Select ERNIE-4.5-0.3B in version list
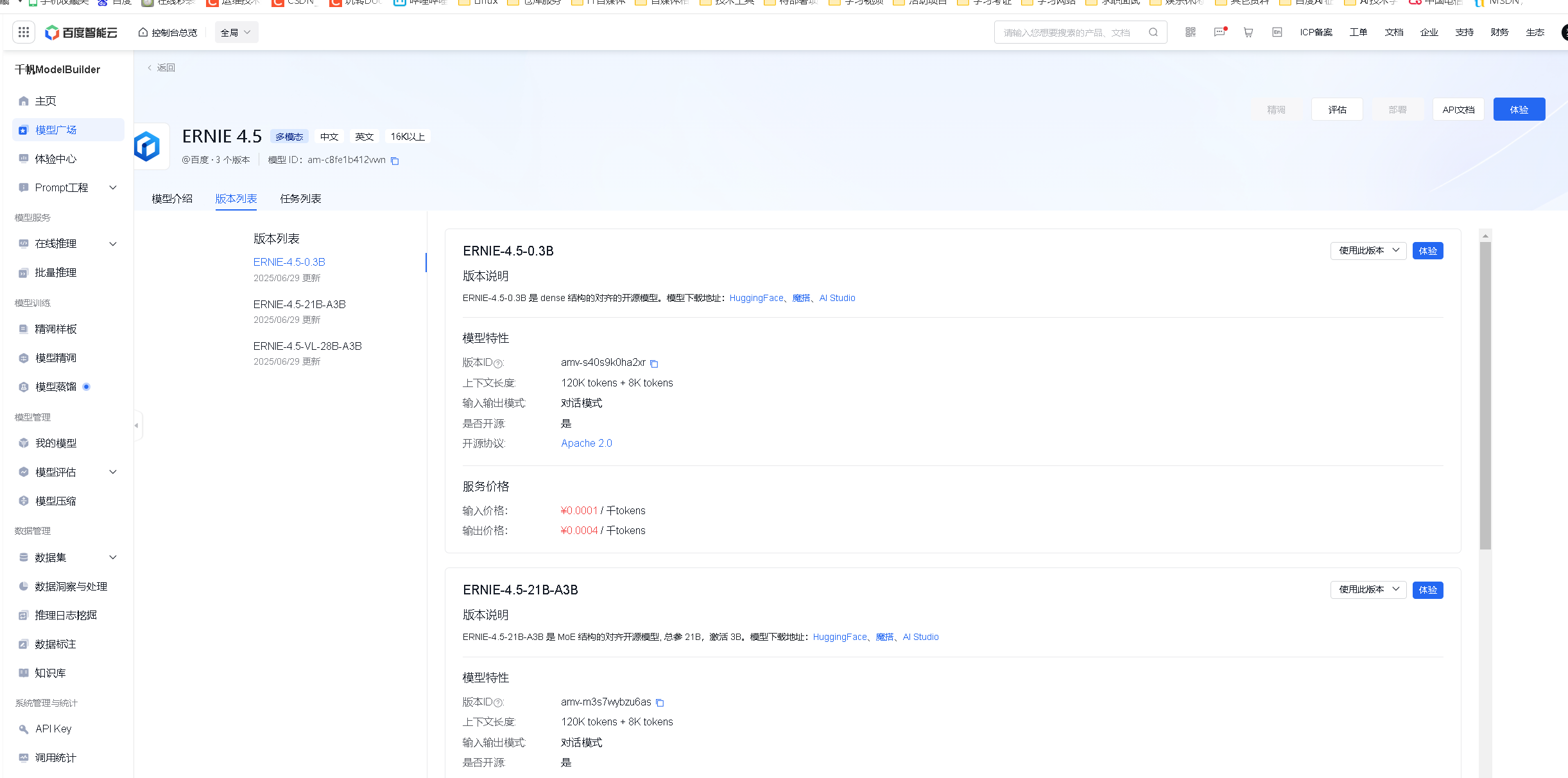 [x=289, y=262]
